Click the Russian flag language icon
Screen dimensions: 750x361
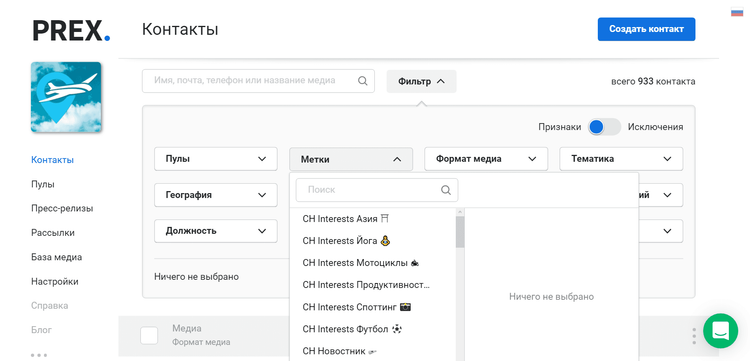[x=737, y=13]
